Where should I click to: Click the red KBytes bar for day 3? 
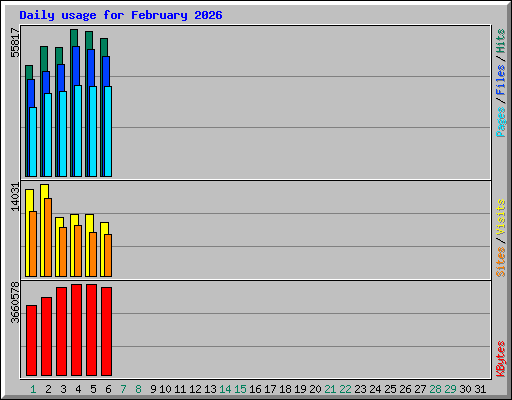pos(61,331)
